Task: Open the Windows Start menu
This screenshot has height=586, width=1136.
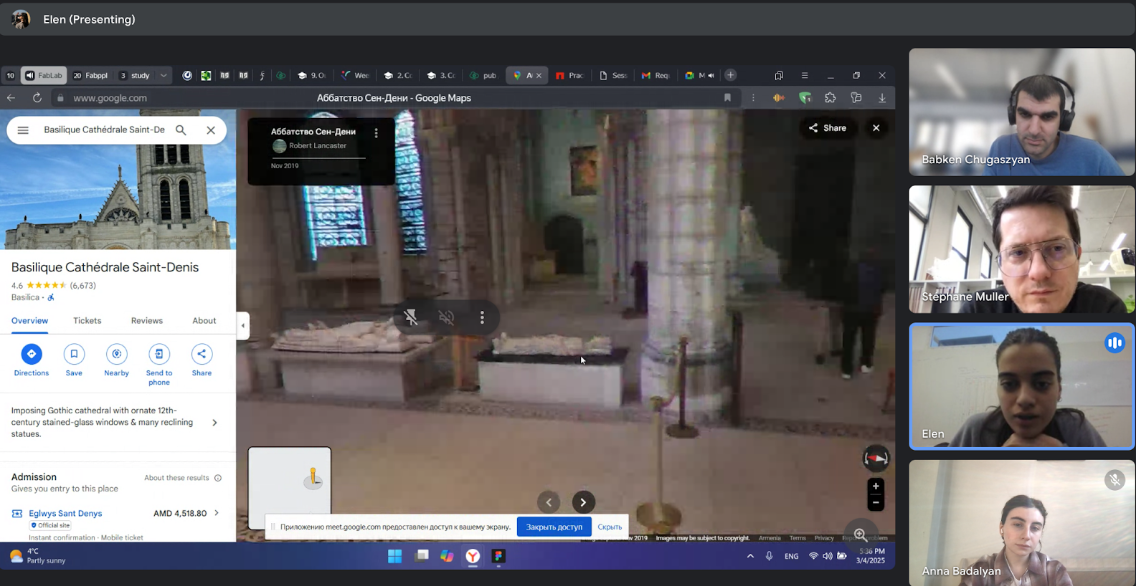Action: tap(395, 556)
